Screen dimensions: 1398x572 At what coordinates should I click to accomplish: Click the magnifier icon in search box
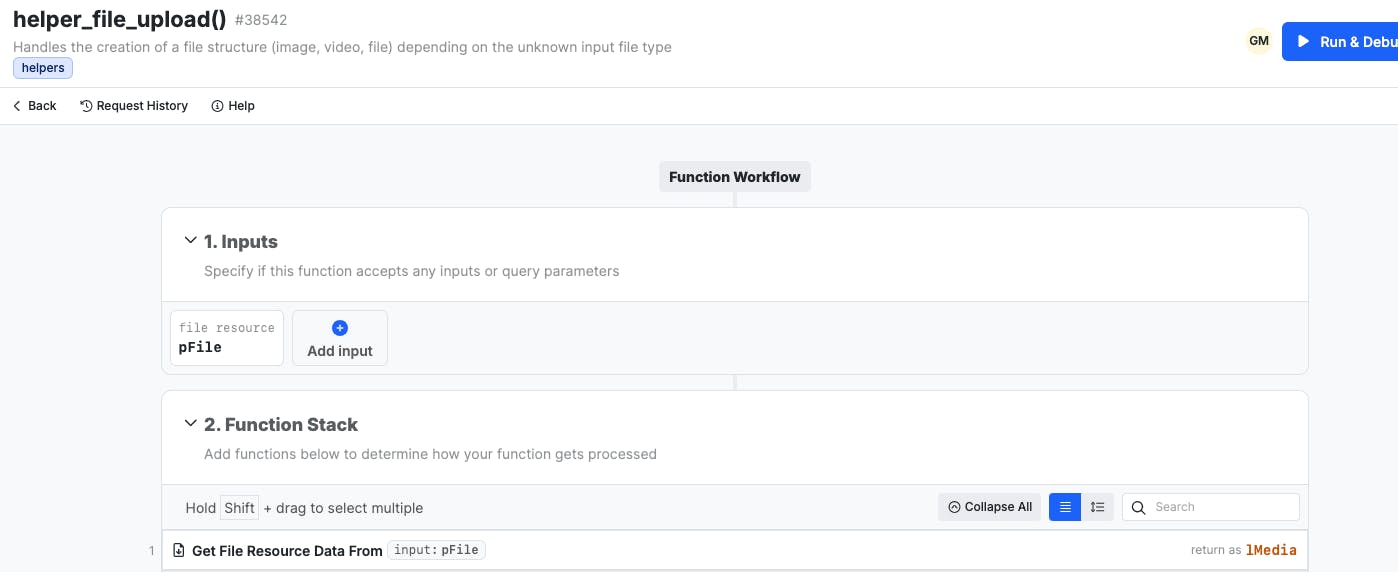click(1138, 507)
